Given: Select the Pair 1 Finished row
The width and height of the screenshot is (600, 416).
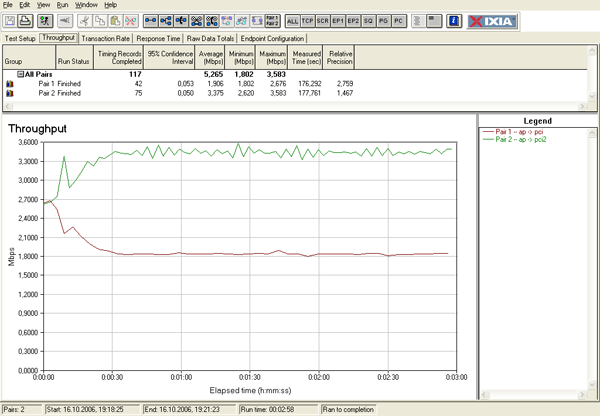Looking at the screenshot, I should click(x=295, y=83).
